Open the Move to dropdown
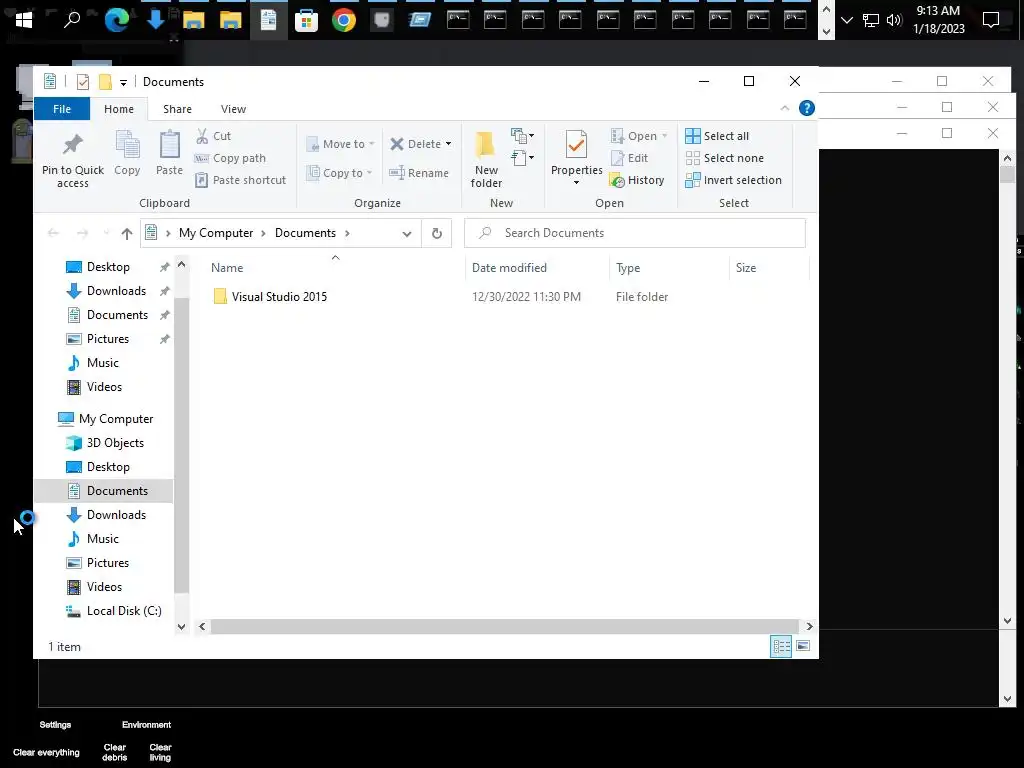Screen dimensions: 1024x768 click(x=340, y=144)
